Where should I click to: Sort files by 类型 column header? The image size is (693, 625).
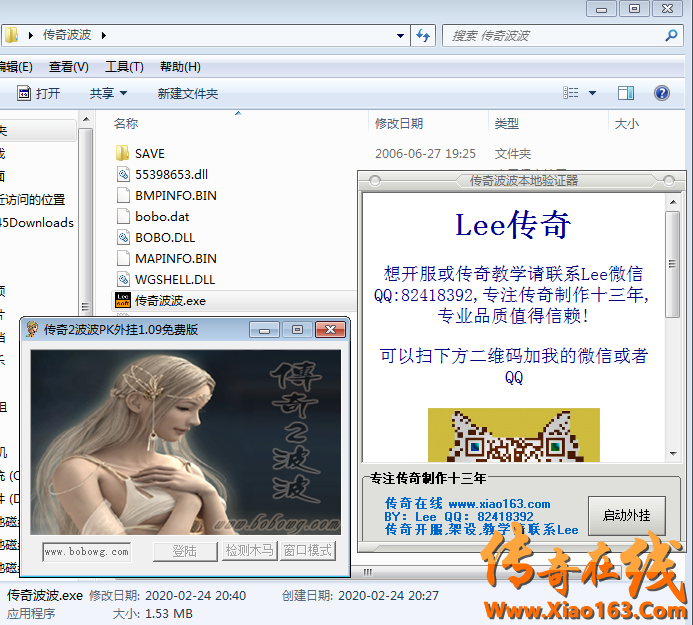[x=506, y=123]
